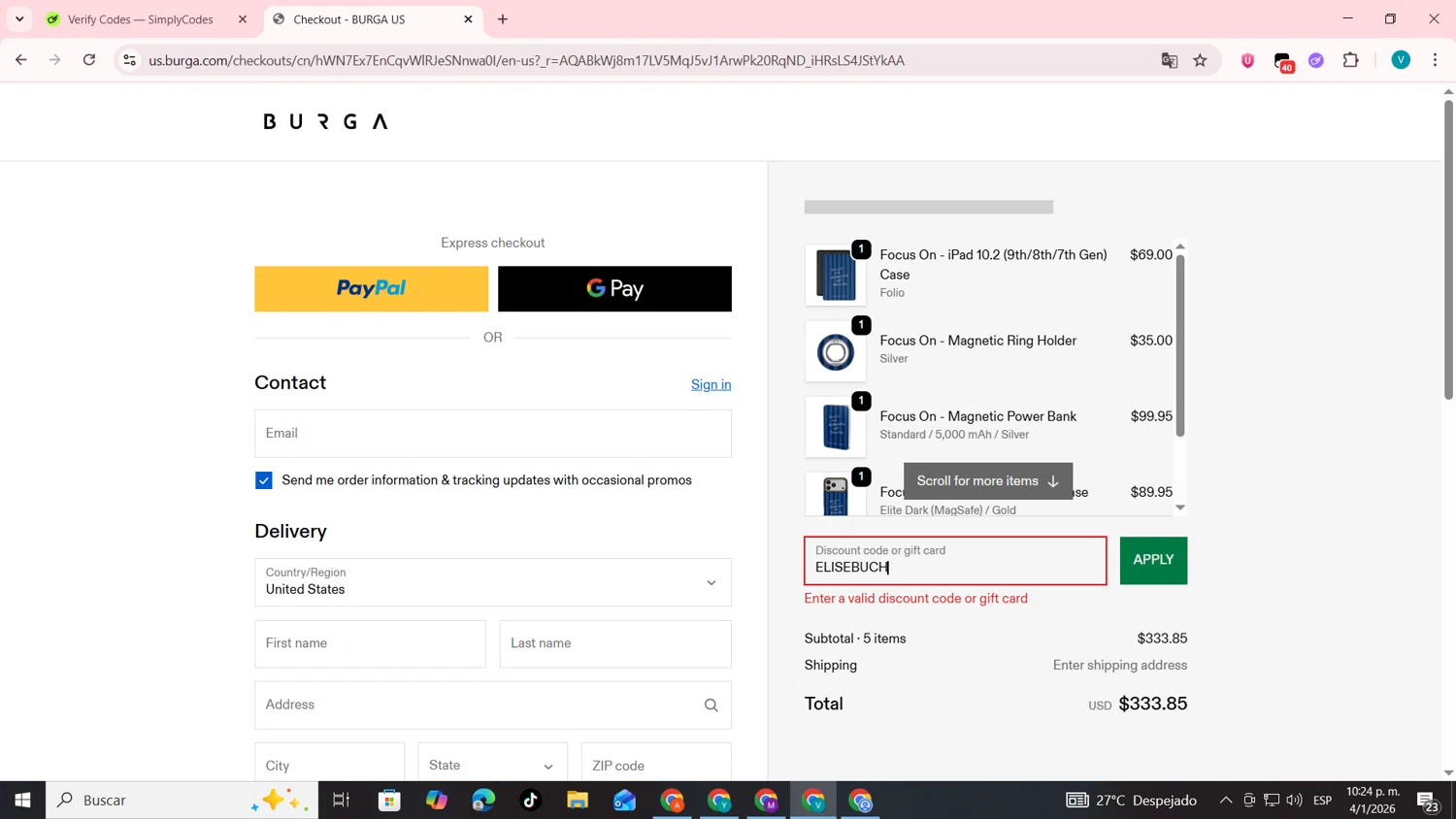Open new tab with plus button
Image resolution: width=1456 pixels, height=819 pixels.
[503, 19]
